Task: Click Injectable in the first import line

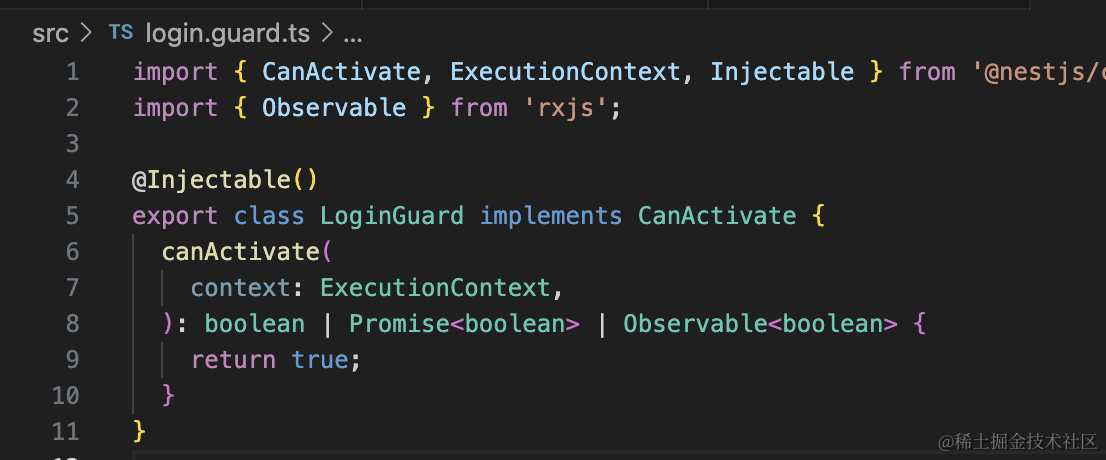Action: 782,72
